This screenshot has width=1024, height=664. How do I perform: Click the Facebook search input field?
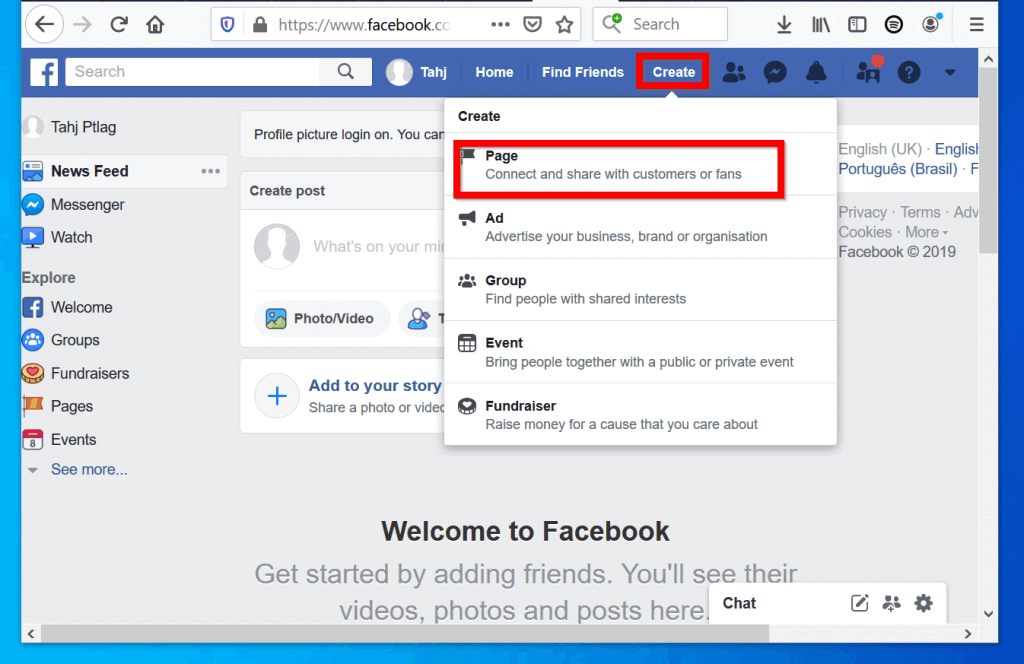point(193,71)
